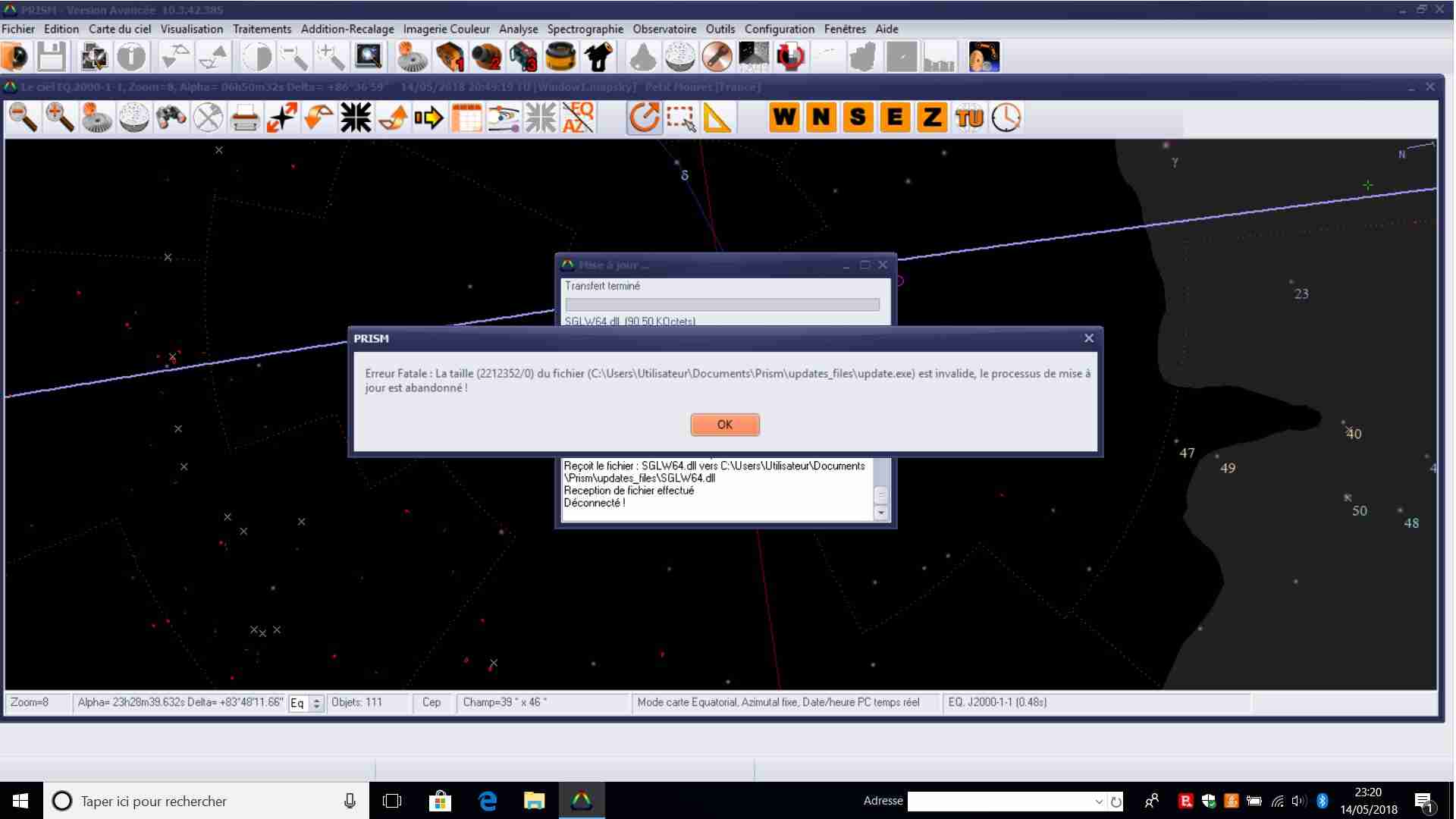Viewport: 1456px width, 819px height.
Task: Click the Z zenith direction button
Action: pos(932,118)
